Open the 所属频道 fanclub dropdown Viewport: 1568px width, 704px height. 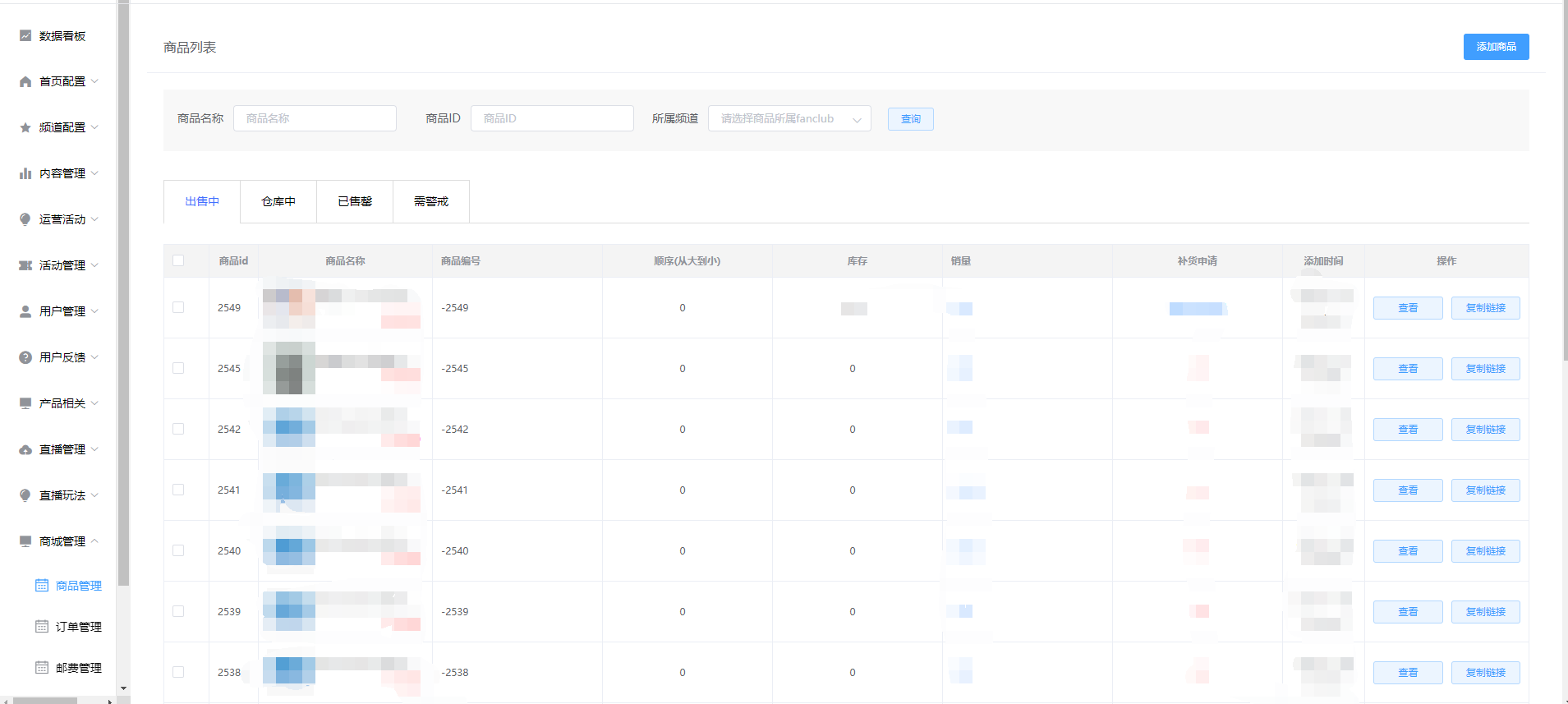(789, 118)
